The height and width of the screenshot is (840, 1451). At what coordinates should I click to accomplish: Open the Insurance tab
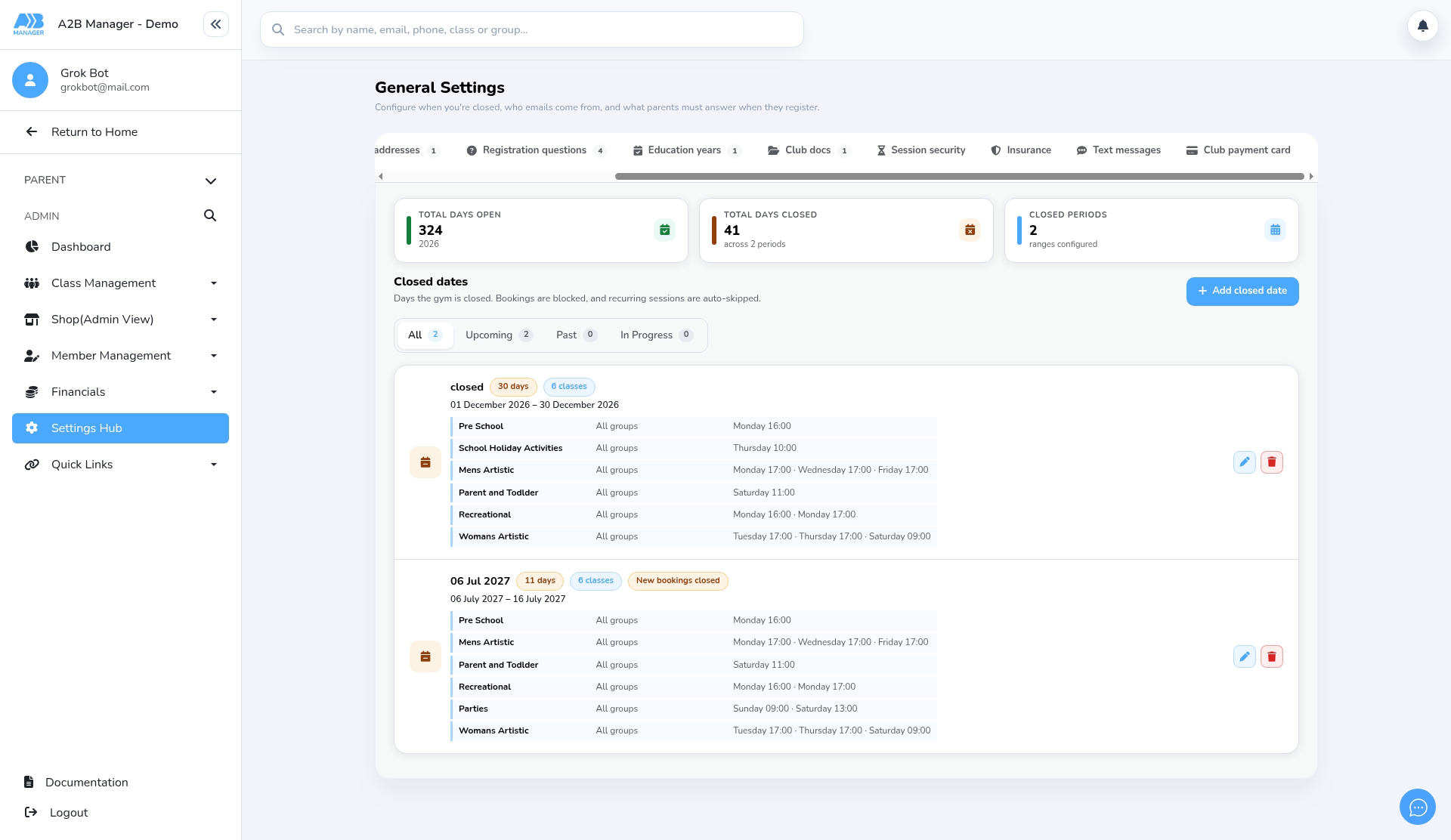coord(1021,150)
